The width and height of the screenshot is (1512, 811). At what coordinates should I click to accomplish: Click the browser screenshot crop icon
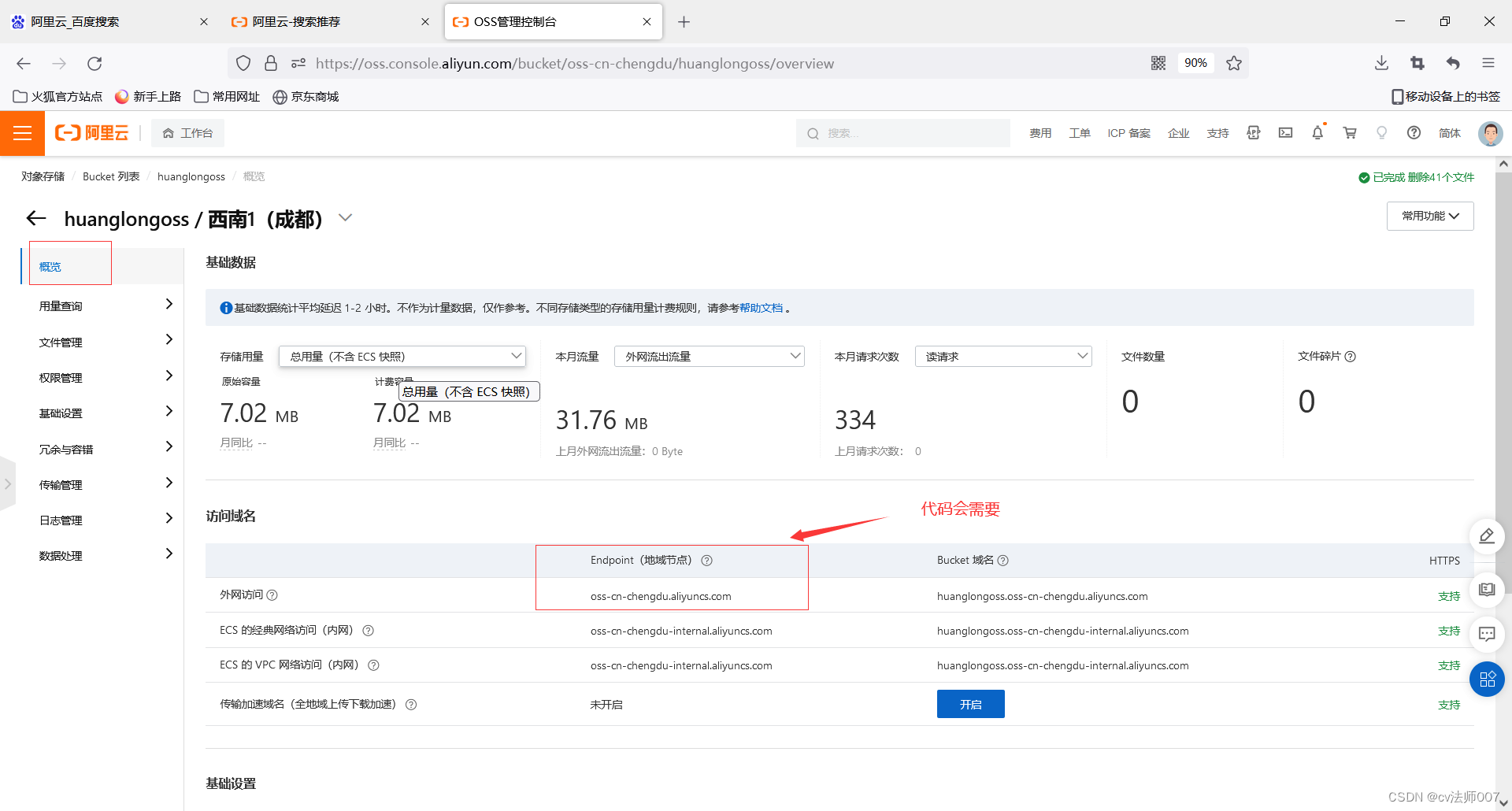1417,63
